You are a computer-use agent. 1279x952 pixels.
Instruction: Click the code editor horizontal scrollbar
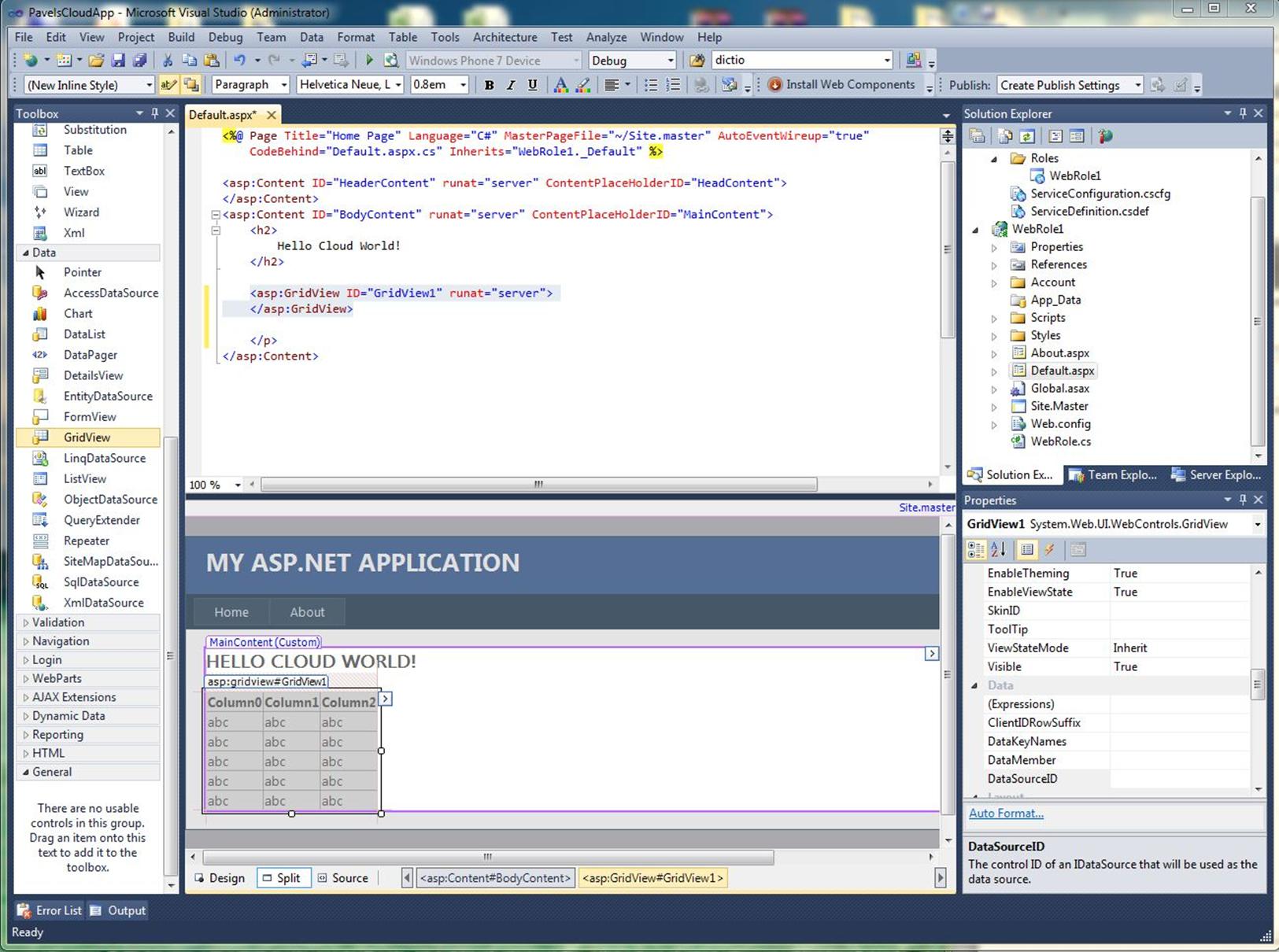[x=539, y=485]
